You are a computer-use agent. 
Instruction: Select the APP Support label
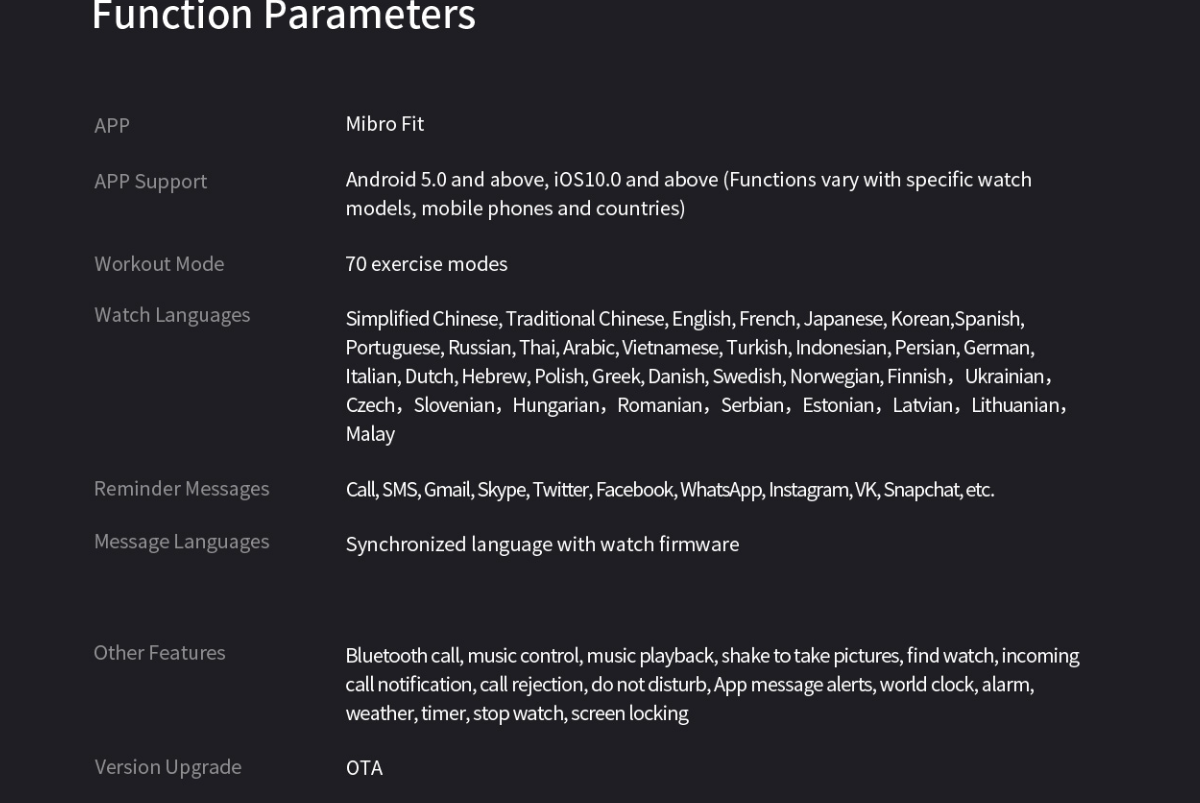coord(151,181)
